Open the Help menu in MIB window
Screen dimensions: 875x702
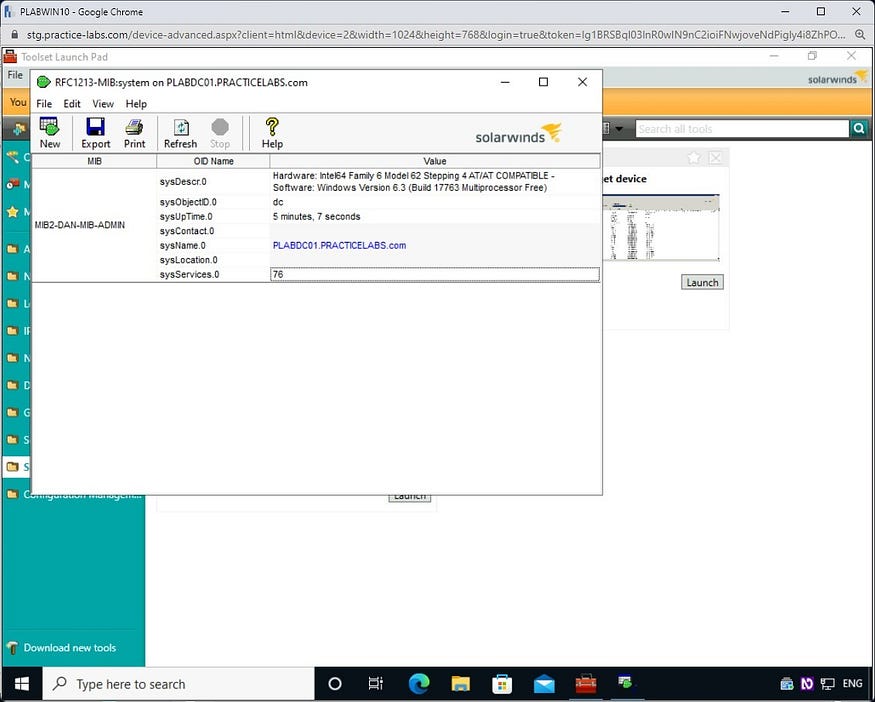pos(136,104)
